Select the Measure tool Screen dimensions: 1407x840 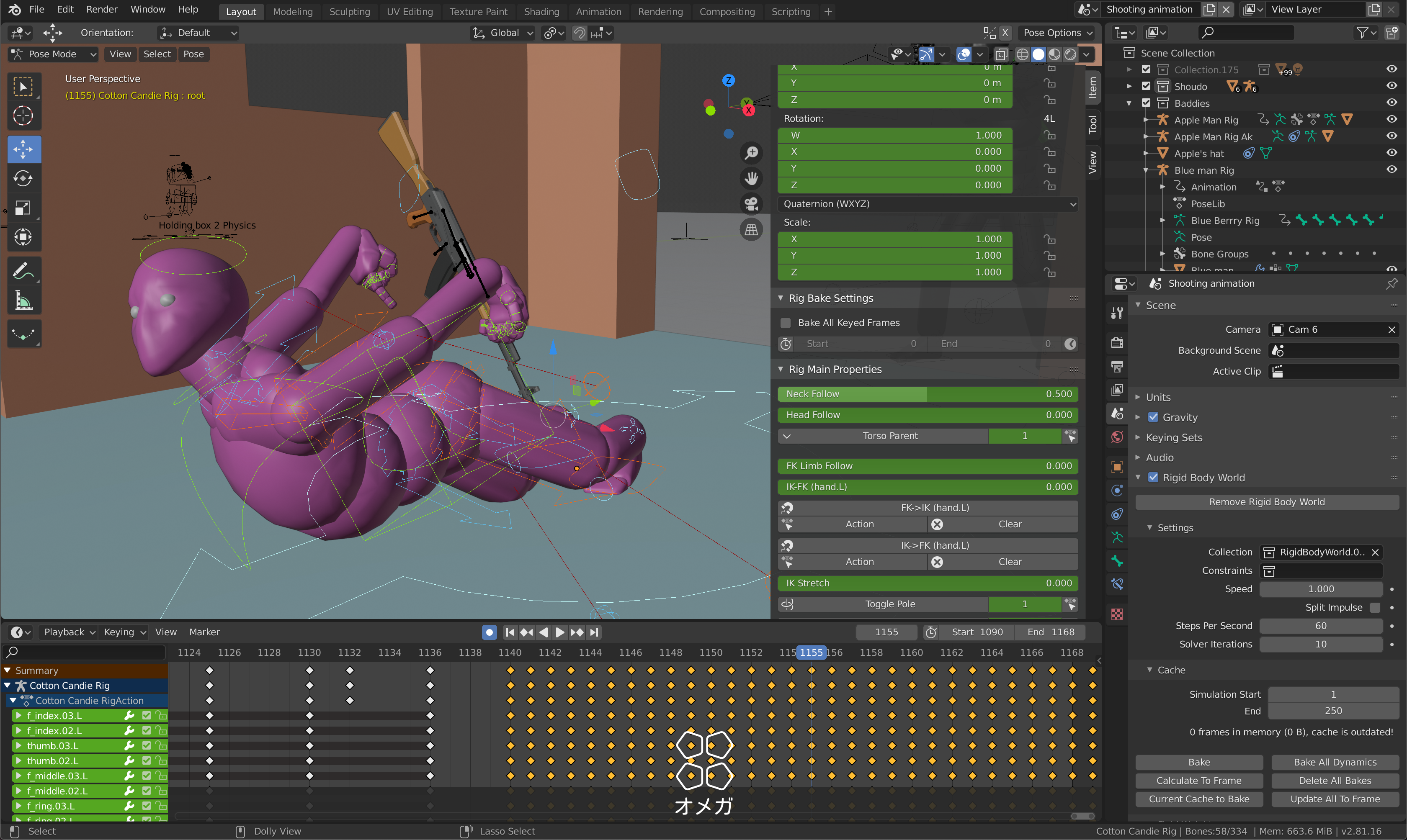click(23, 301)
